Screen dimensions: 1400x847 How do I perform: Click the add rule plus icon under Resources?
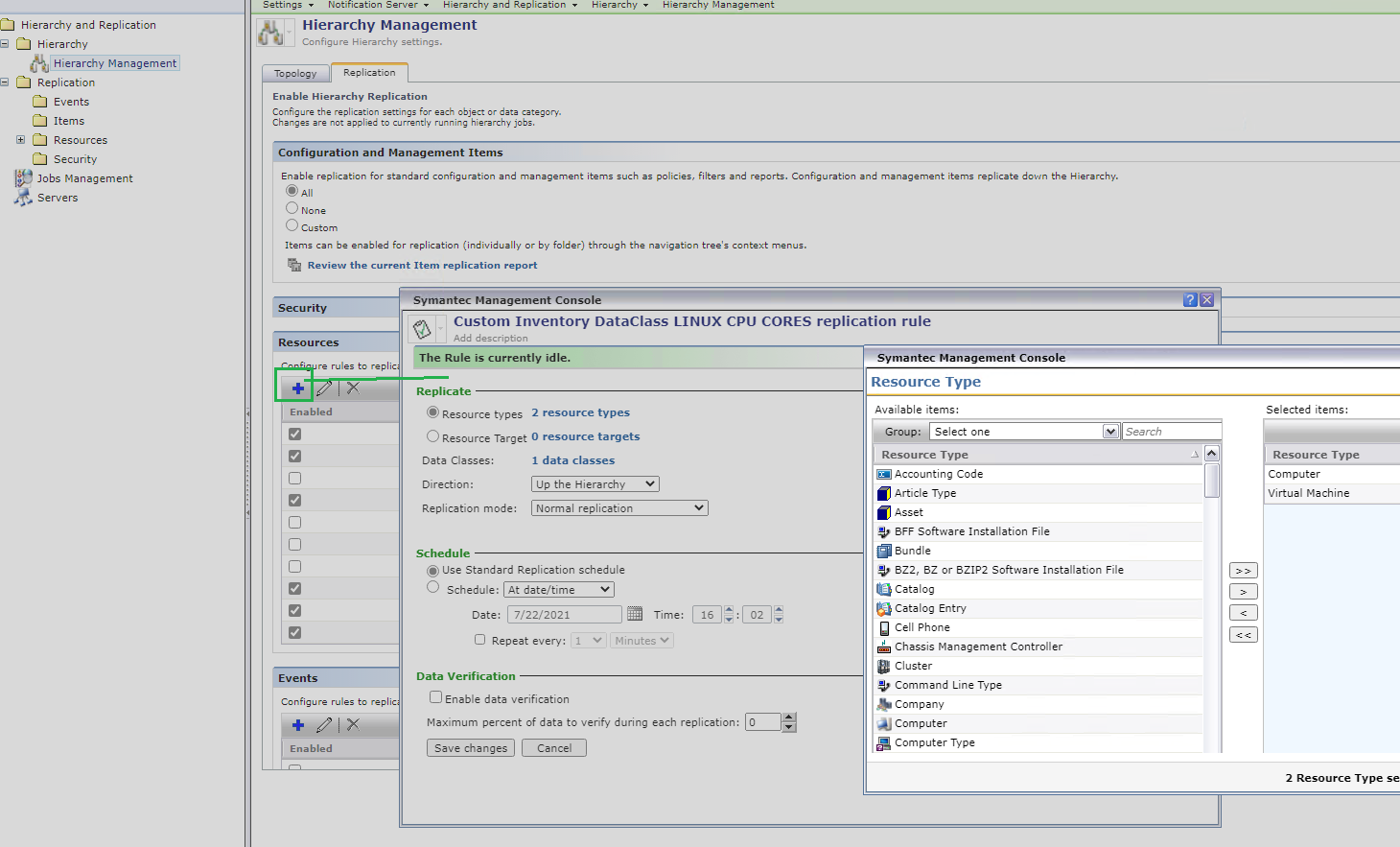tap(297, 388)
